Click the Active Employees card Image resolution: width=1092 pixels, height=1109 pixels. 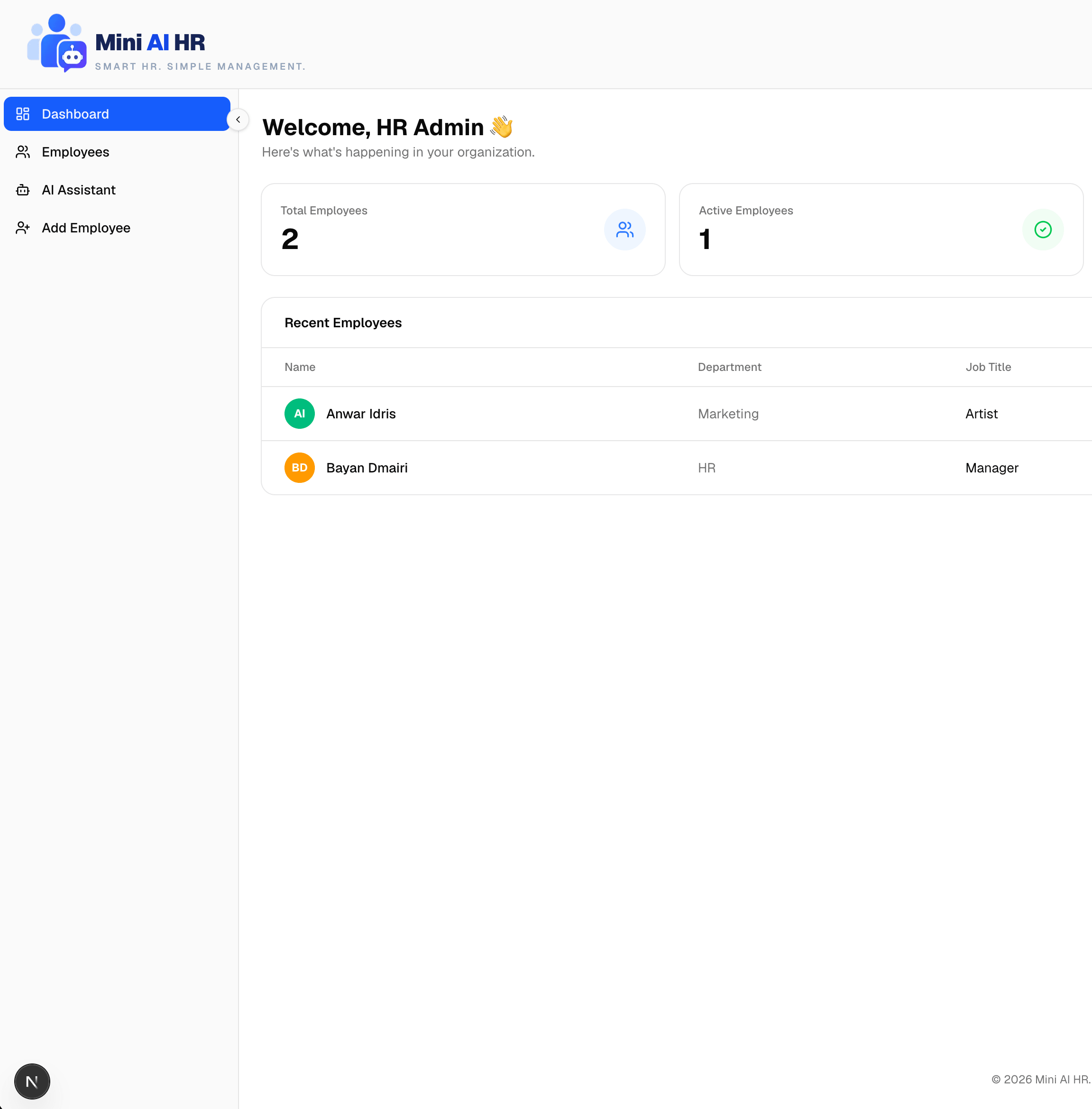click(881, 230)
